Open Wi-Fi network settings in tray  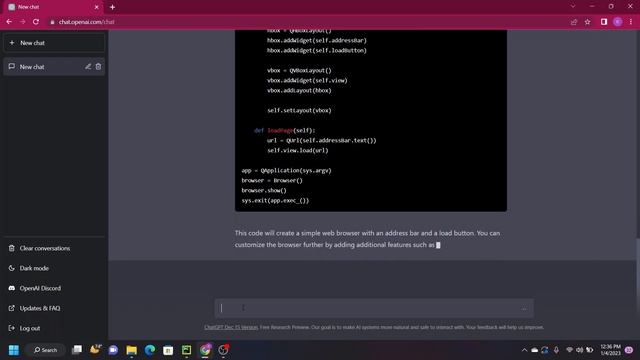tap(570, 350)
